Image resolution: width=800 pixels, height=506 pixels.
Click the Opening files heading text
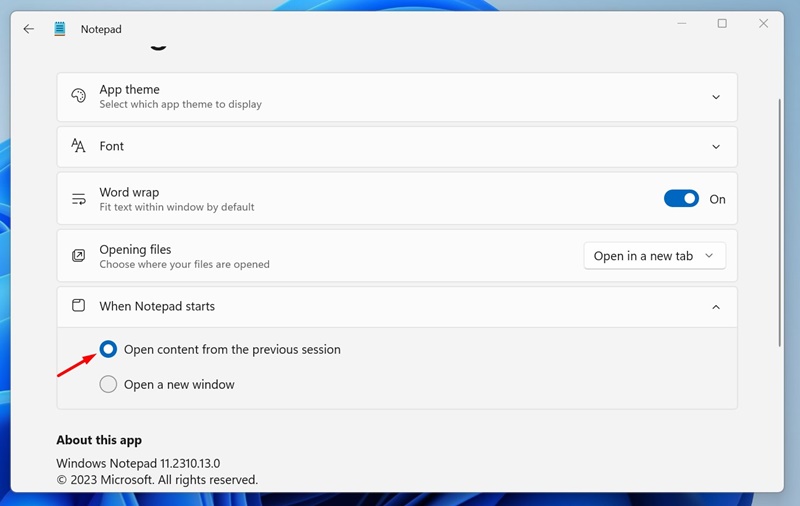[x=135, y=249]
